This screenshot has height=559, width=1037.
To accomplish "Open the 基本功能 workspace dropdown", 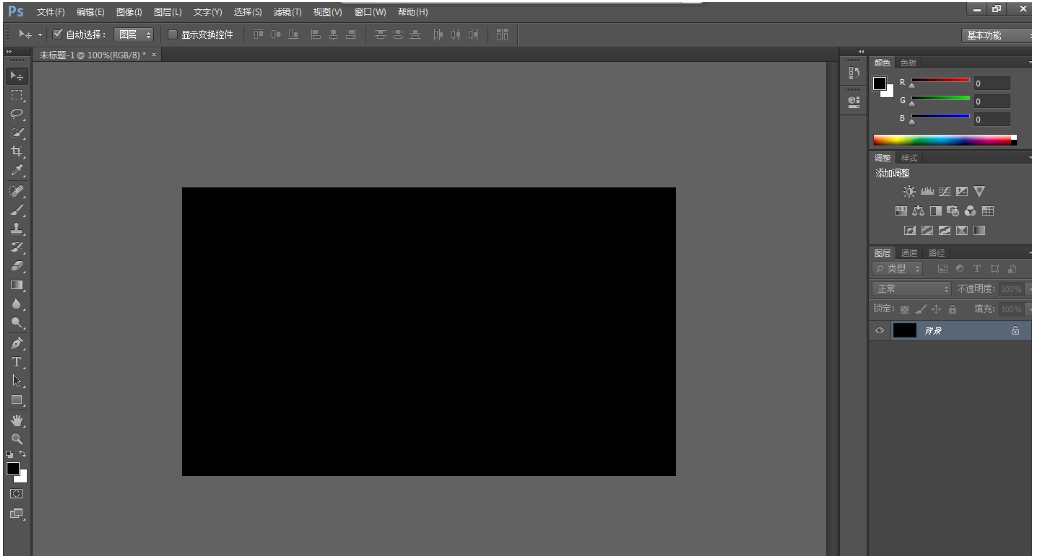I will [x=996, y=35].
